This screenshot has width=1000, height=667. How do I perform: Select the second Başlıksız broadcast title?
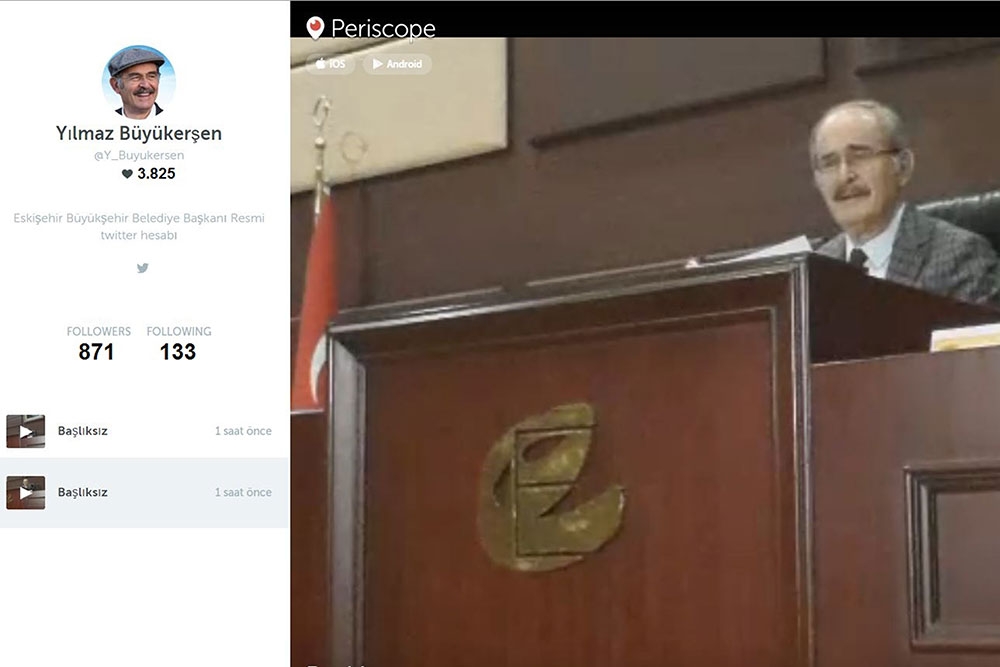click(82, 492)
